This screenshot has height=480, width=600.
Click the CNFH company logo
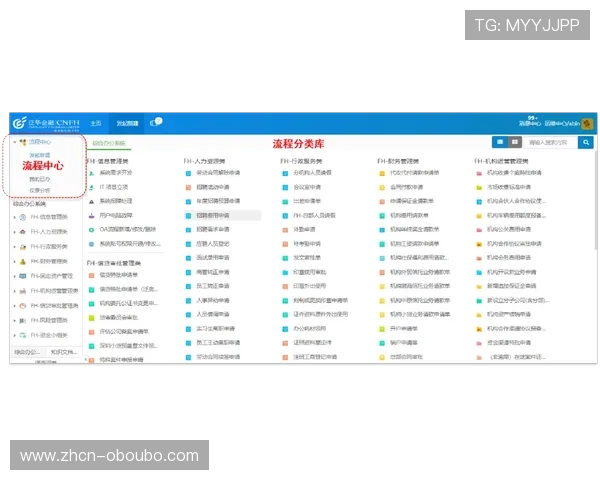pyautogui.click(x=46, y=123)
